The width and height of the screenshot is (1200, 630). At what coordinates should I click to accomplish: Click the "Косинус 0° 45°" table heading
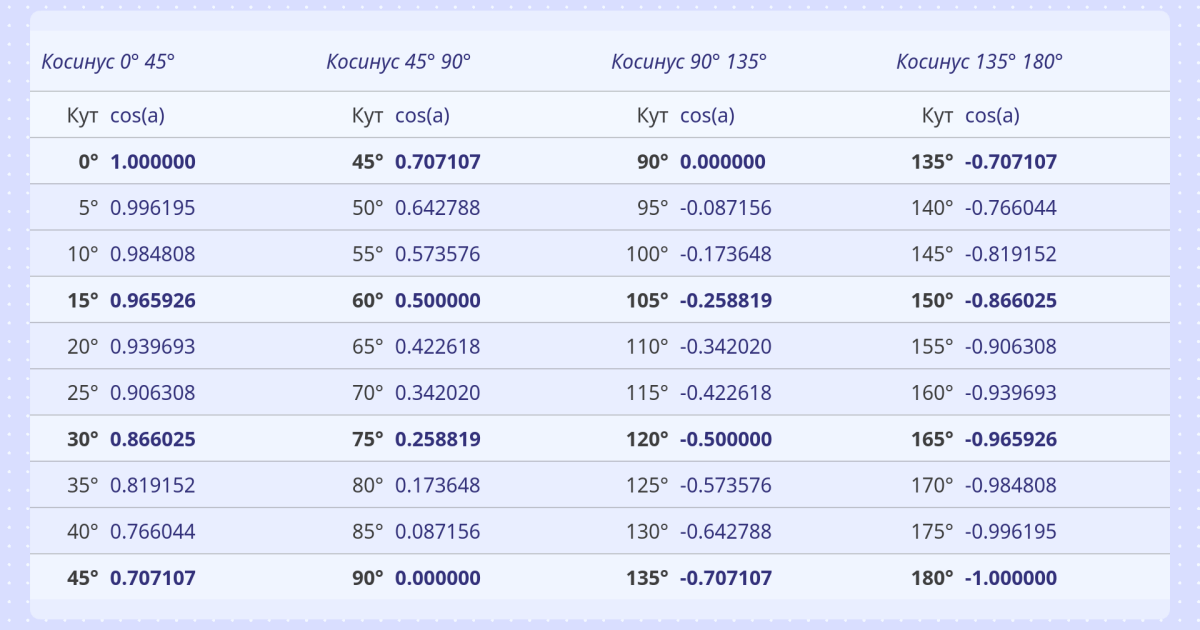pos(108,62)
